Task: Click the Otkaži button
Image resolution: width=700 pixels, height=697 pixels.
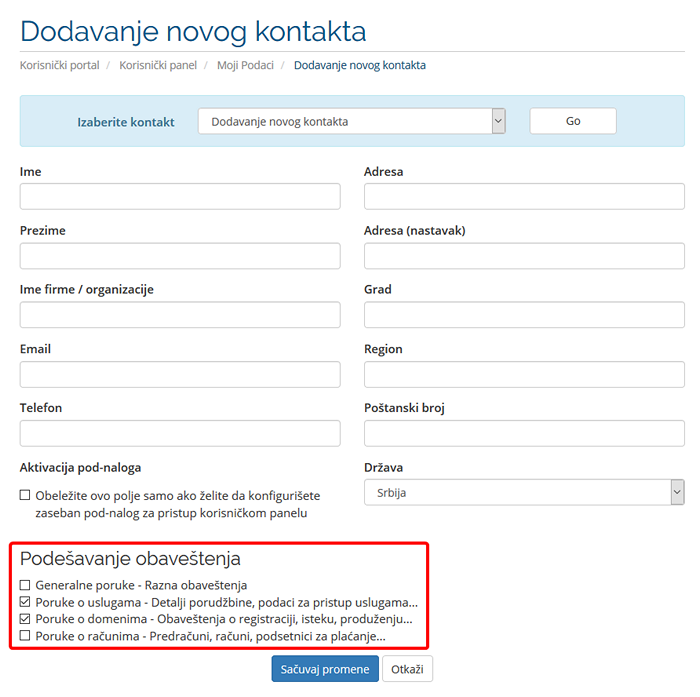Action: [407, 669]
